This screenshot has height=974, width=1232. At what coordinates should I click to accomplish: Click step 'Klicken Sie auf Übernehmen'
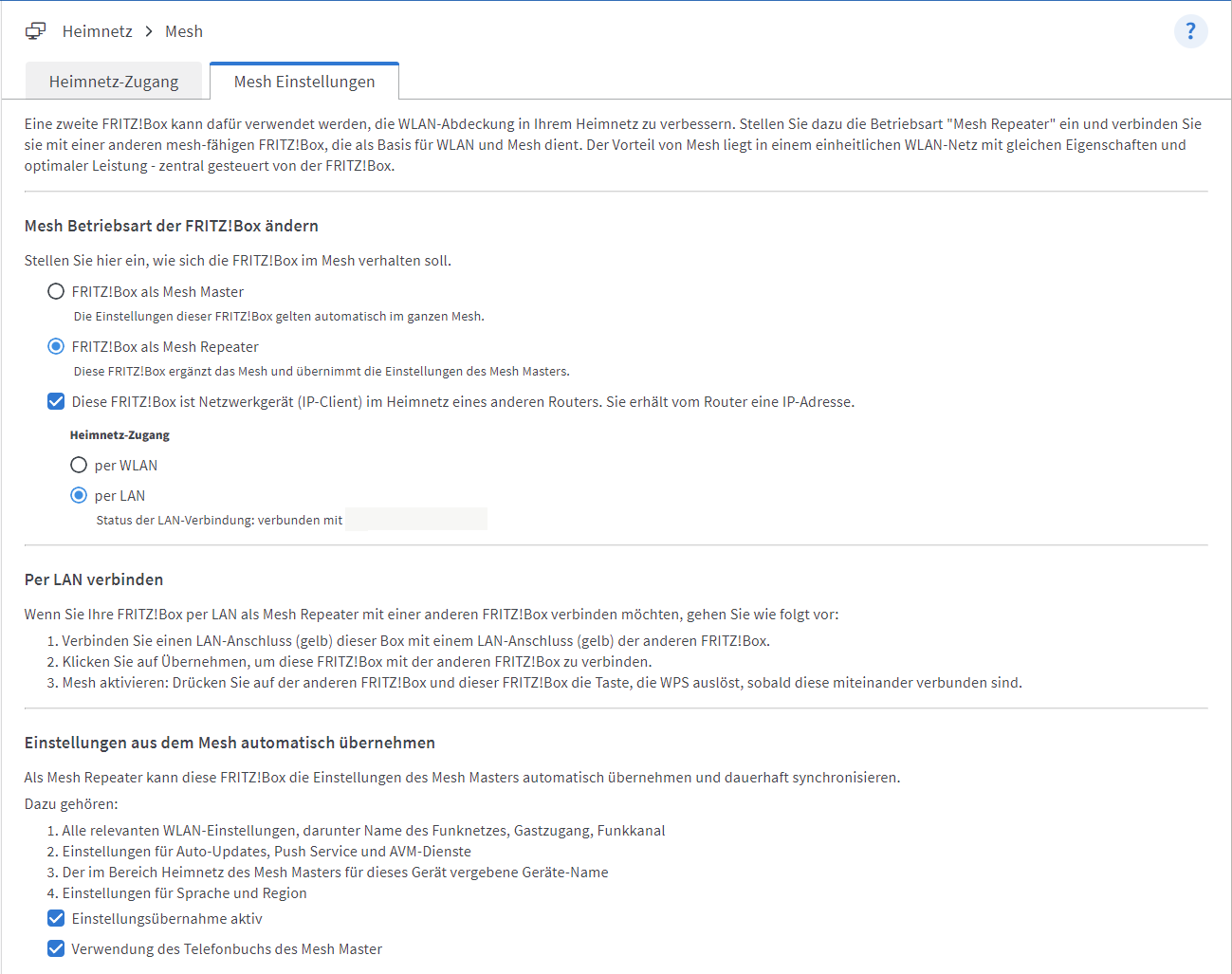(x=358, y=662)
